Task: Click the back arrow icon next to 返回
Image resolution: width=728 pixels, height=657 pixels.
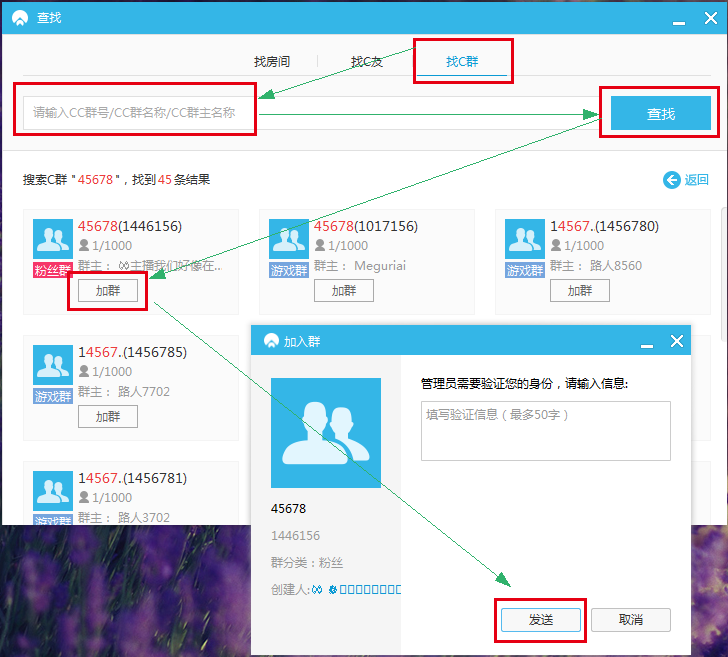Action: point(672,180)
